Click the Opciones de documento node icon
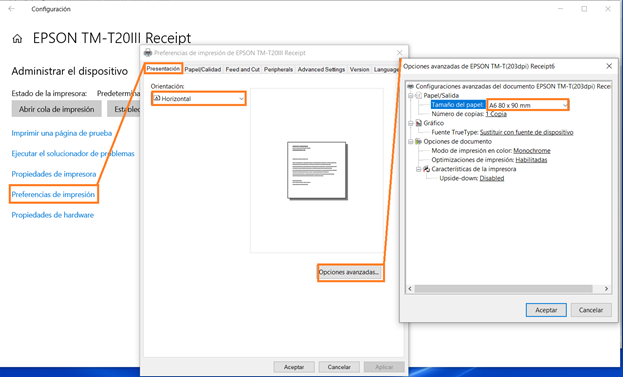Image resolution: width=623 pixels, height=377 pixels. pos(418,141)
